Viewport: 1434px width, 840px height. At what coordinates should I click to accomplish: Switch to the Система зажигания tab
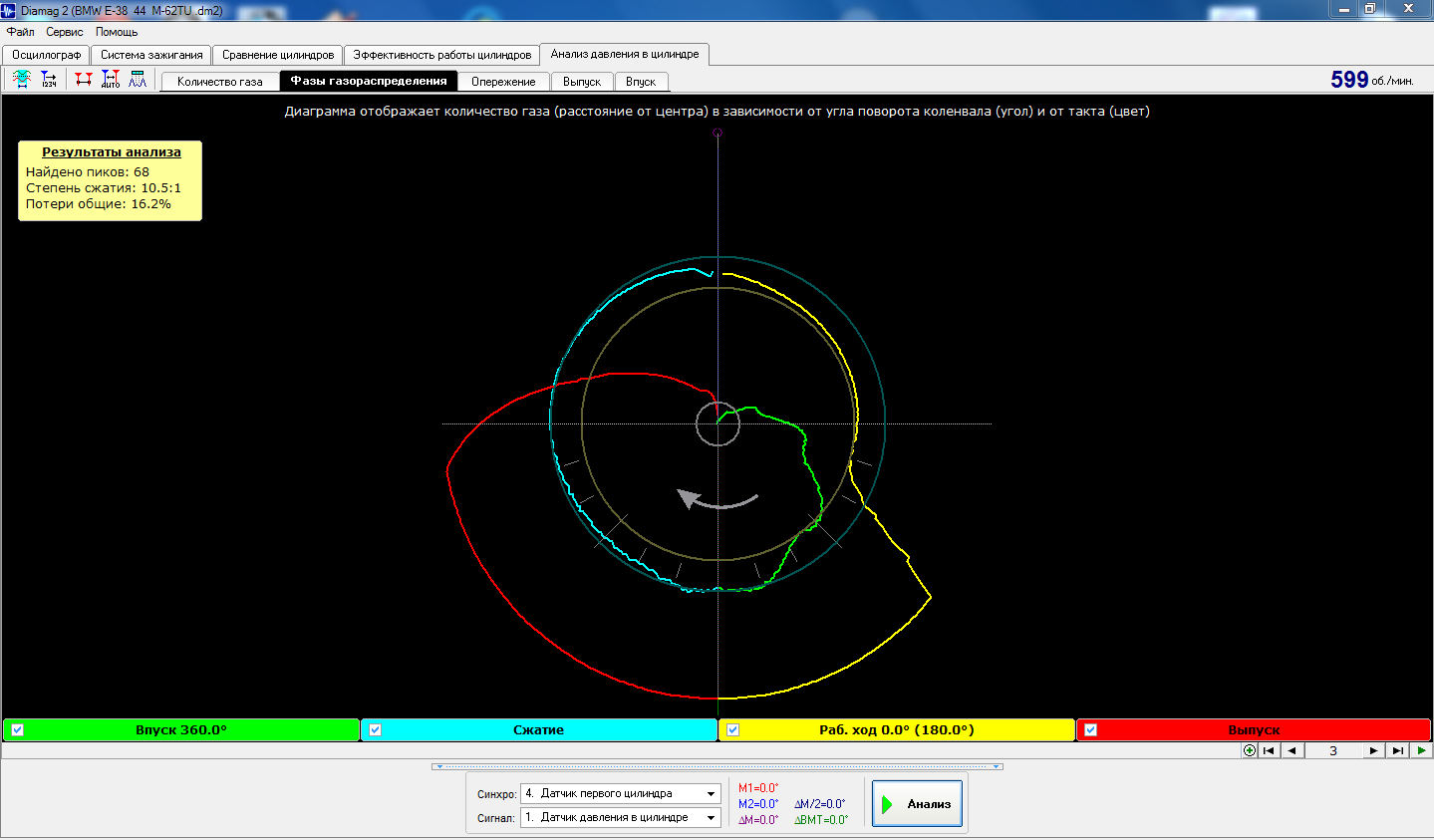click(x=151, y=55)
